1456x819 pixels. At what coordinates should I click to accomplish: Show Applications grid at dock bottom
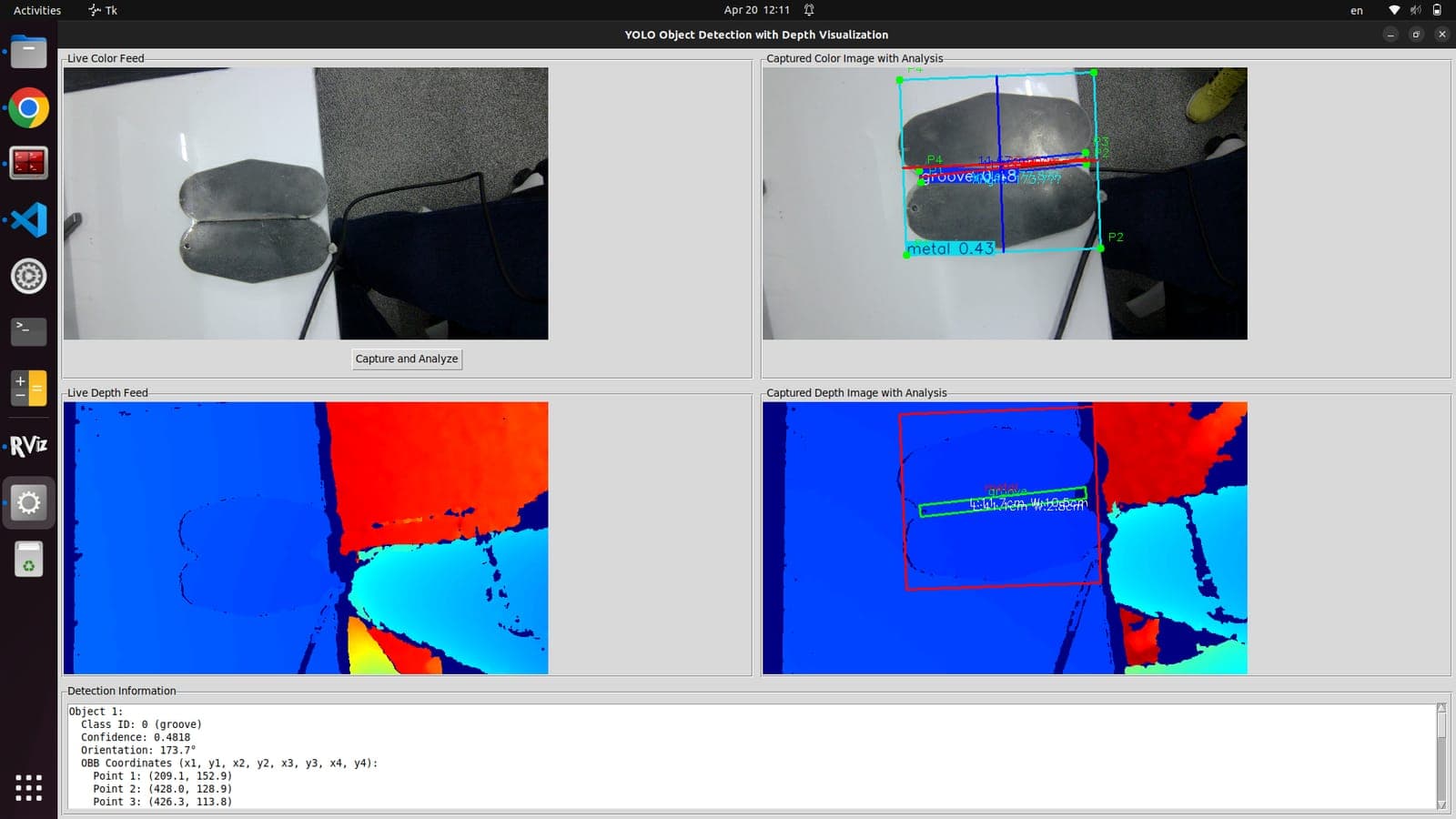click(28, 788)
